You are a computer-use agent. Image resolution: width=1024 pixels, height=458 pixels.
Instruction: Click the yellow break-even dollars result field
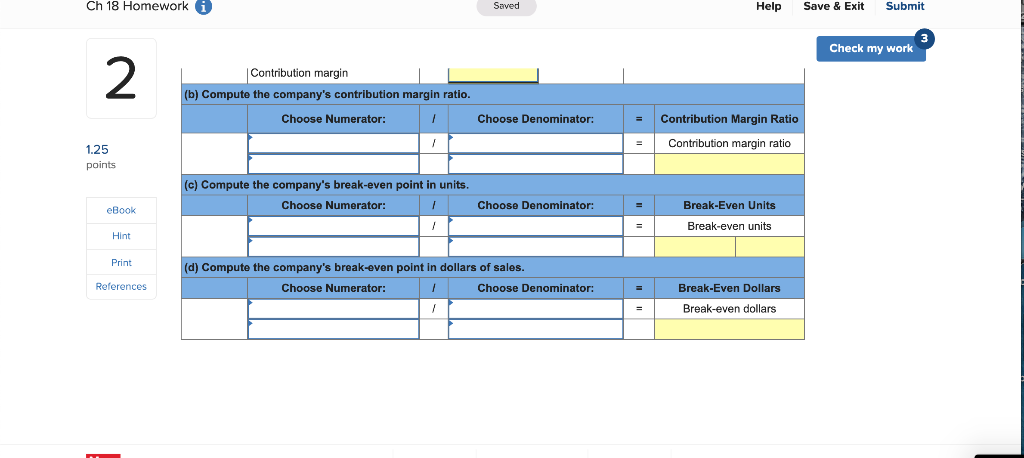(x=729, y=329)
